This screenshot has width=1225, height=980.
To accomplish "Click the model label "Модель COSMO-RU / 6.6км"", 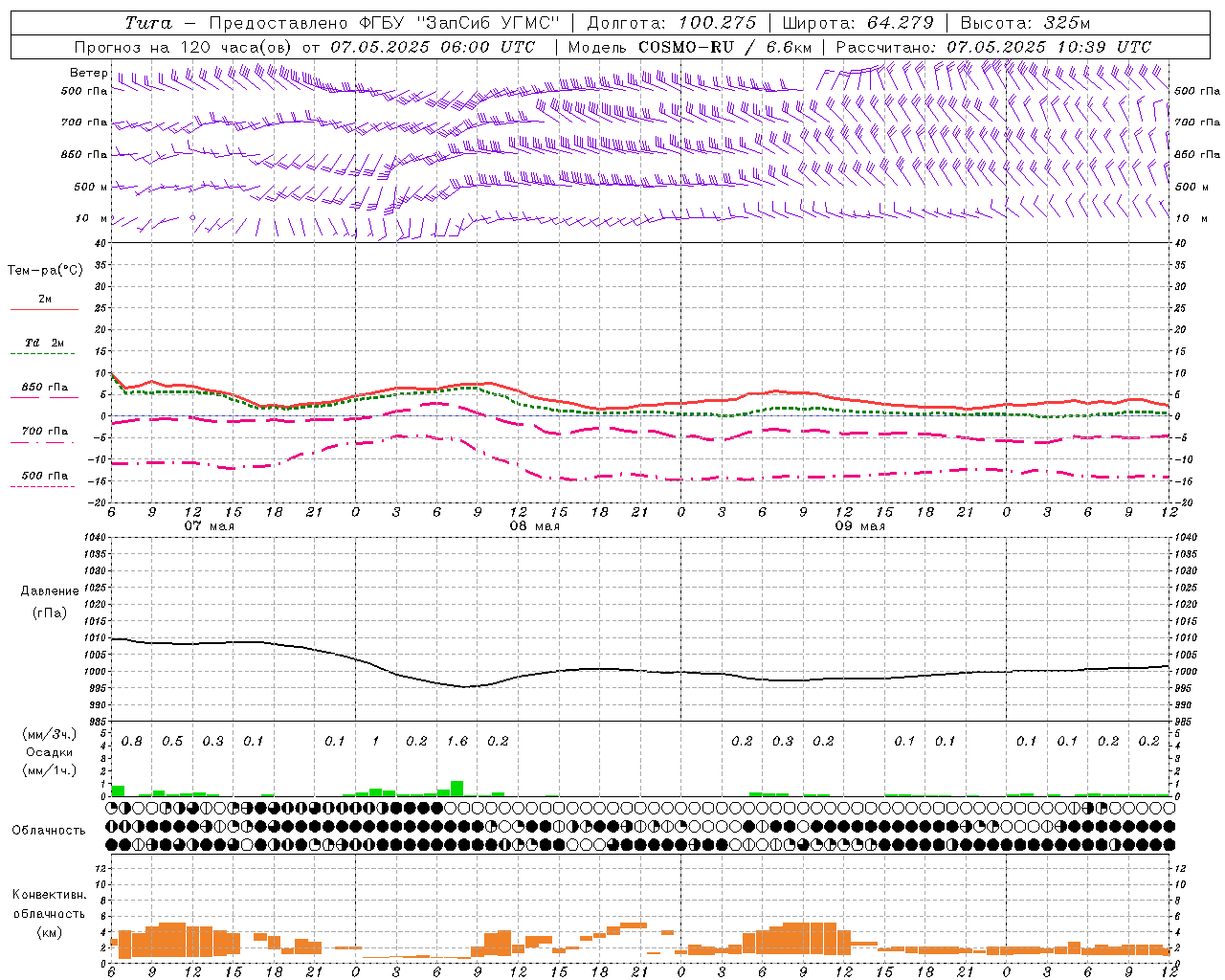I will pos(689,47).
